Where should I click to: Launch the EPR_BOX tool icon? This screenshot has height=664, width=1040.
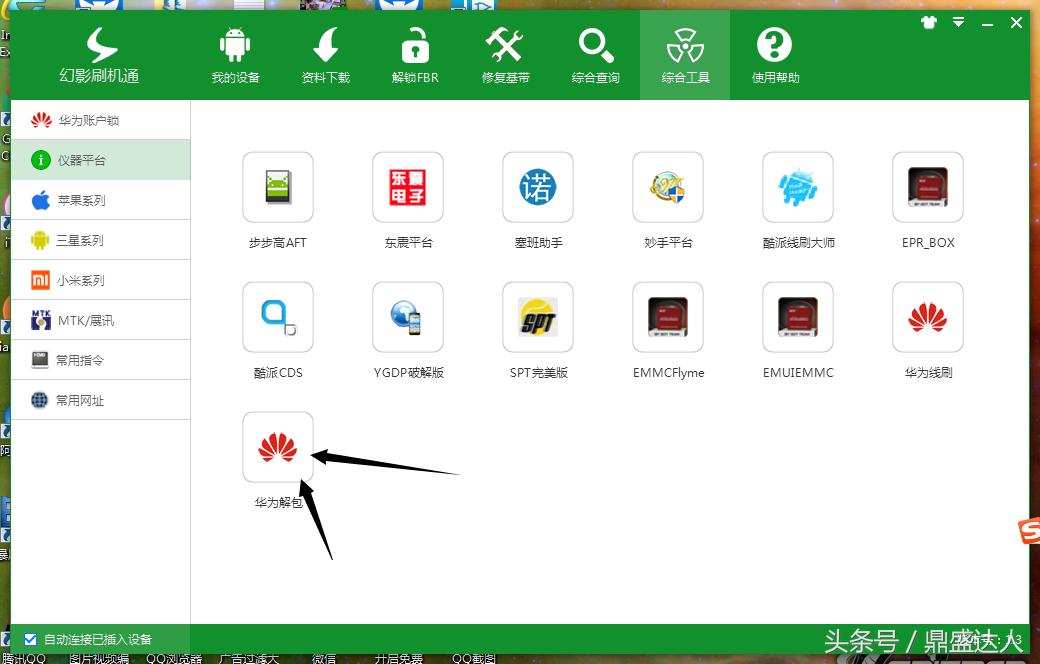coord(928,187)
